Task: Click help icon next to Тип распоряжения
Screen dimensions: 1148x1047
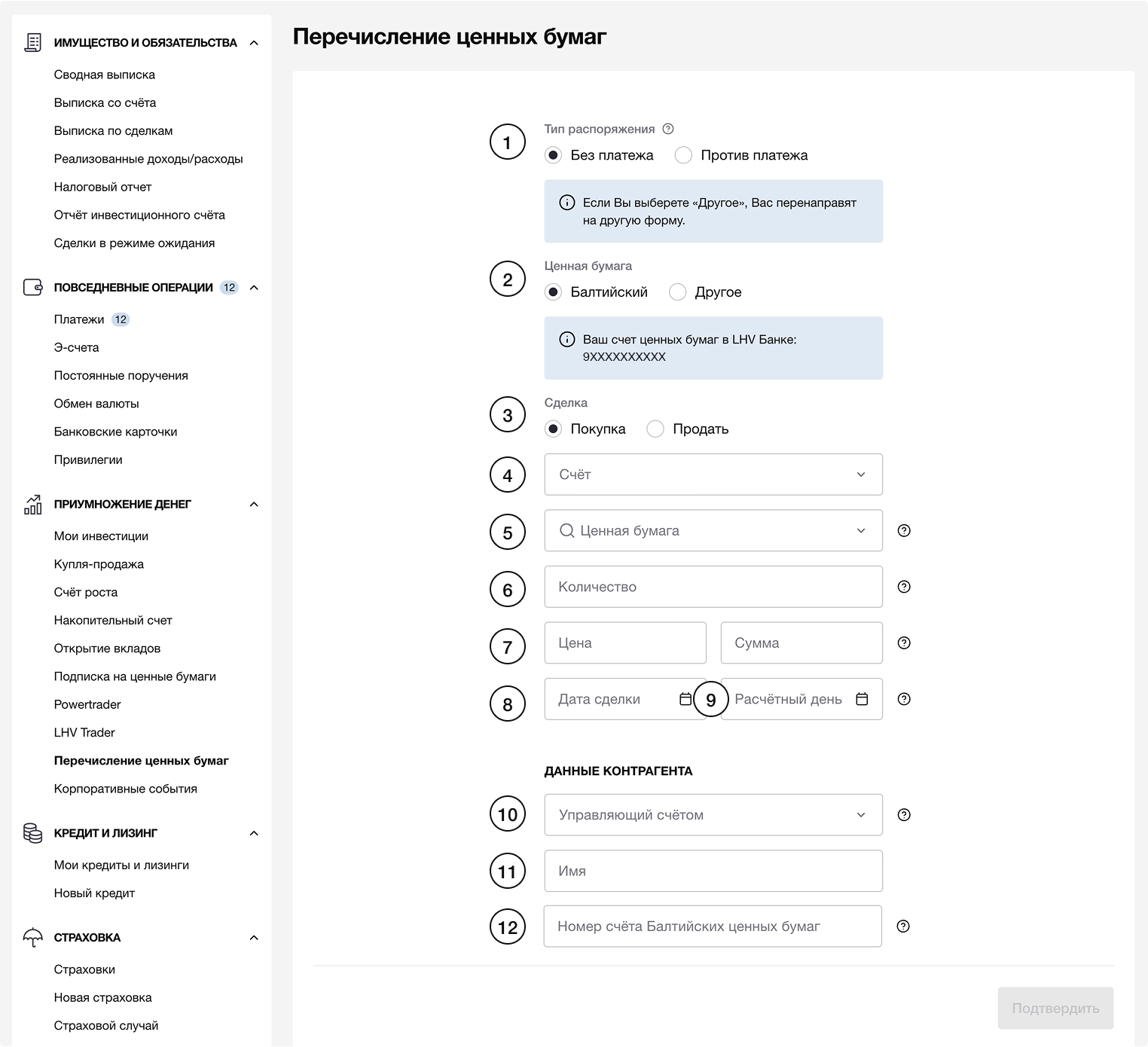Action: coord(667,129)
